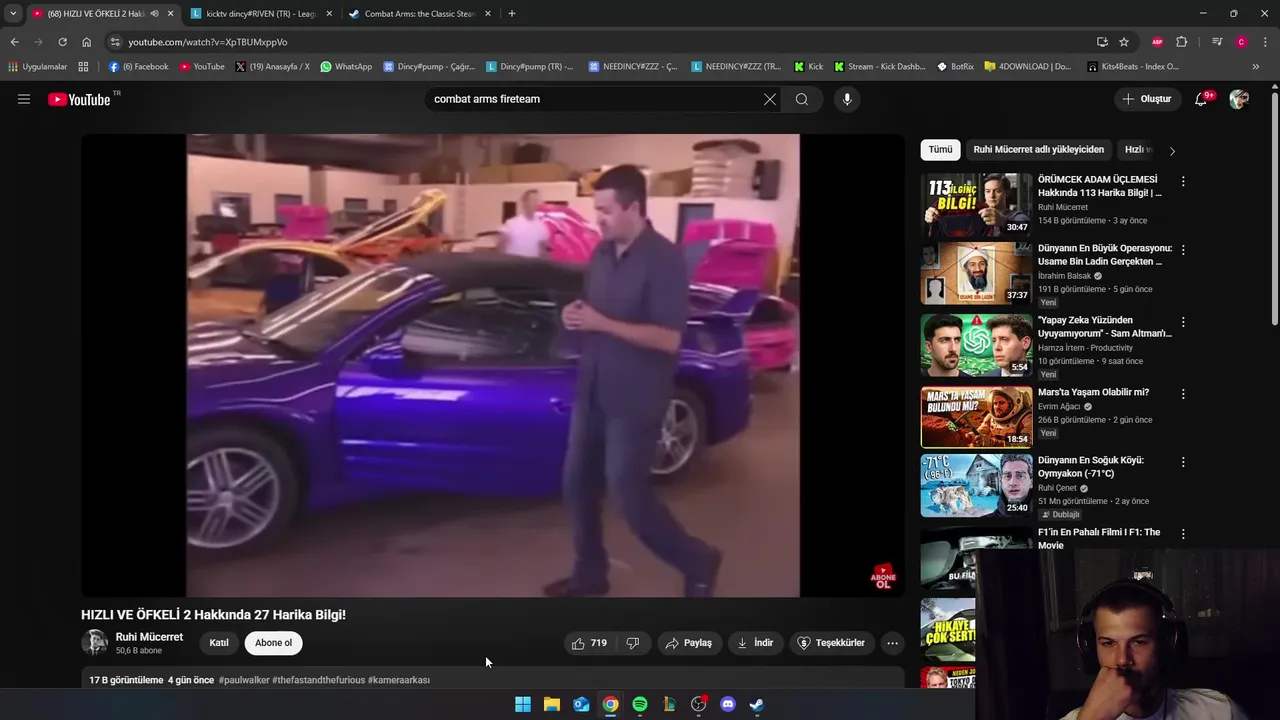
Task: Open the Mars'ta Yaşam Olabilir mi thumbnail
Action: [x=976, y=417]
